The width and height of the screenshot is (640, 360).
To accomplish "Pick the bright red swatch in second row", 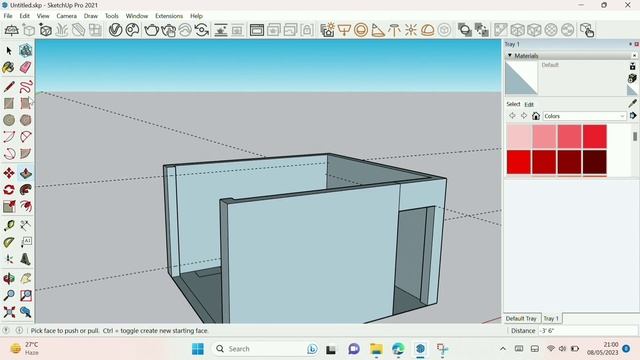I will coord(519,162).
